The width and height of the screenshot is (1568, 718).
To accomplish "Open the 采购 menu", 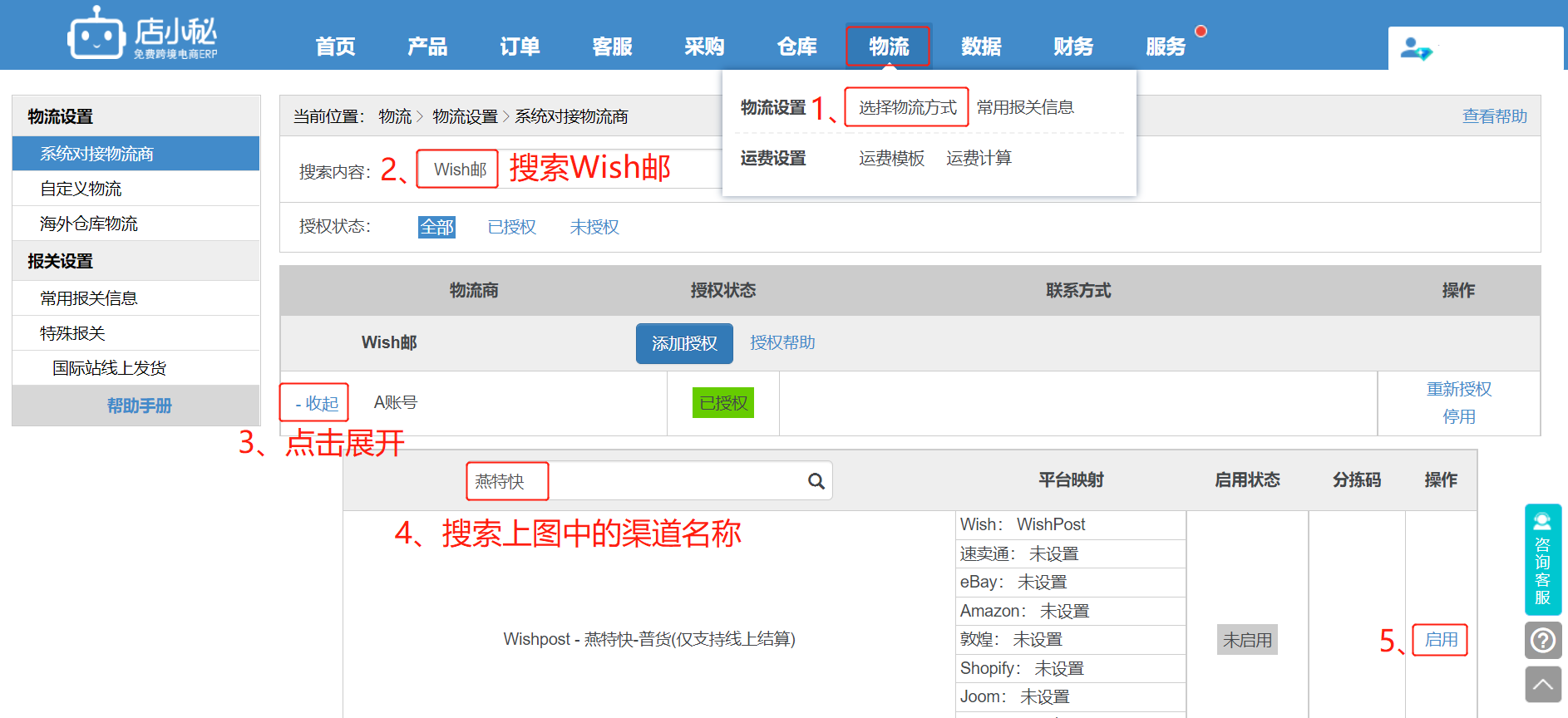I will 704,47.
